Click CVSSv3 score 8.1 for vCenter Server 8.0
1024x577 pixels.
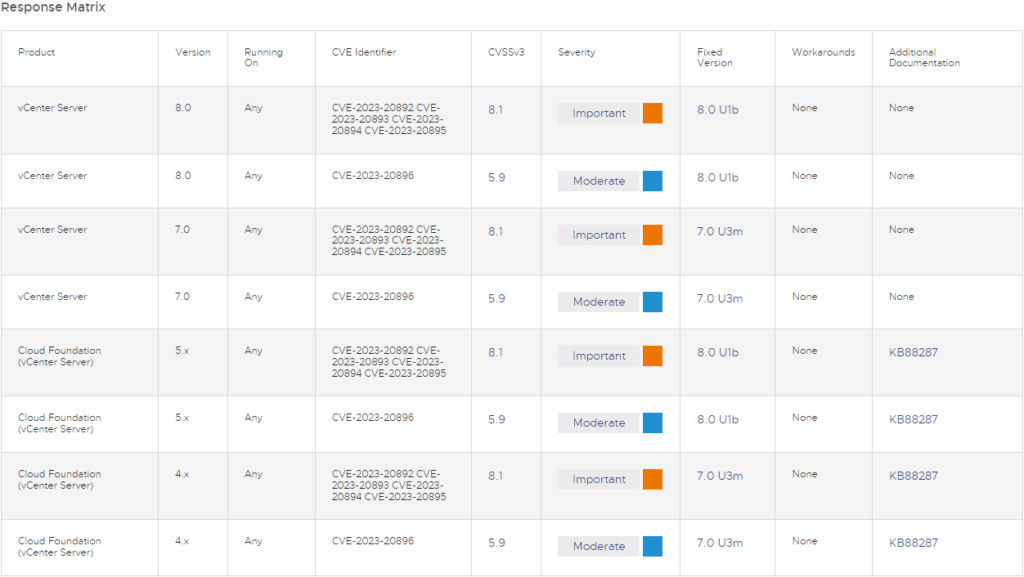pyautogui.click(x=496, y=110)
